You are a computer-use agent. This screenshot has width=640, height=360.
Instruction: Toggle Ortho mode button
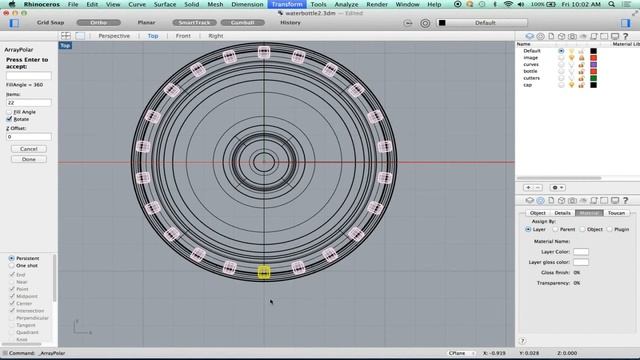pyautogui.click(x=98, y=23)
